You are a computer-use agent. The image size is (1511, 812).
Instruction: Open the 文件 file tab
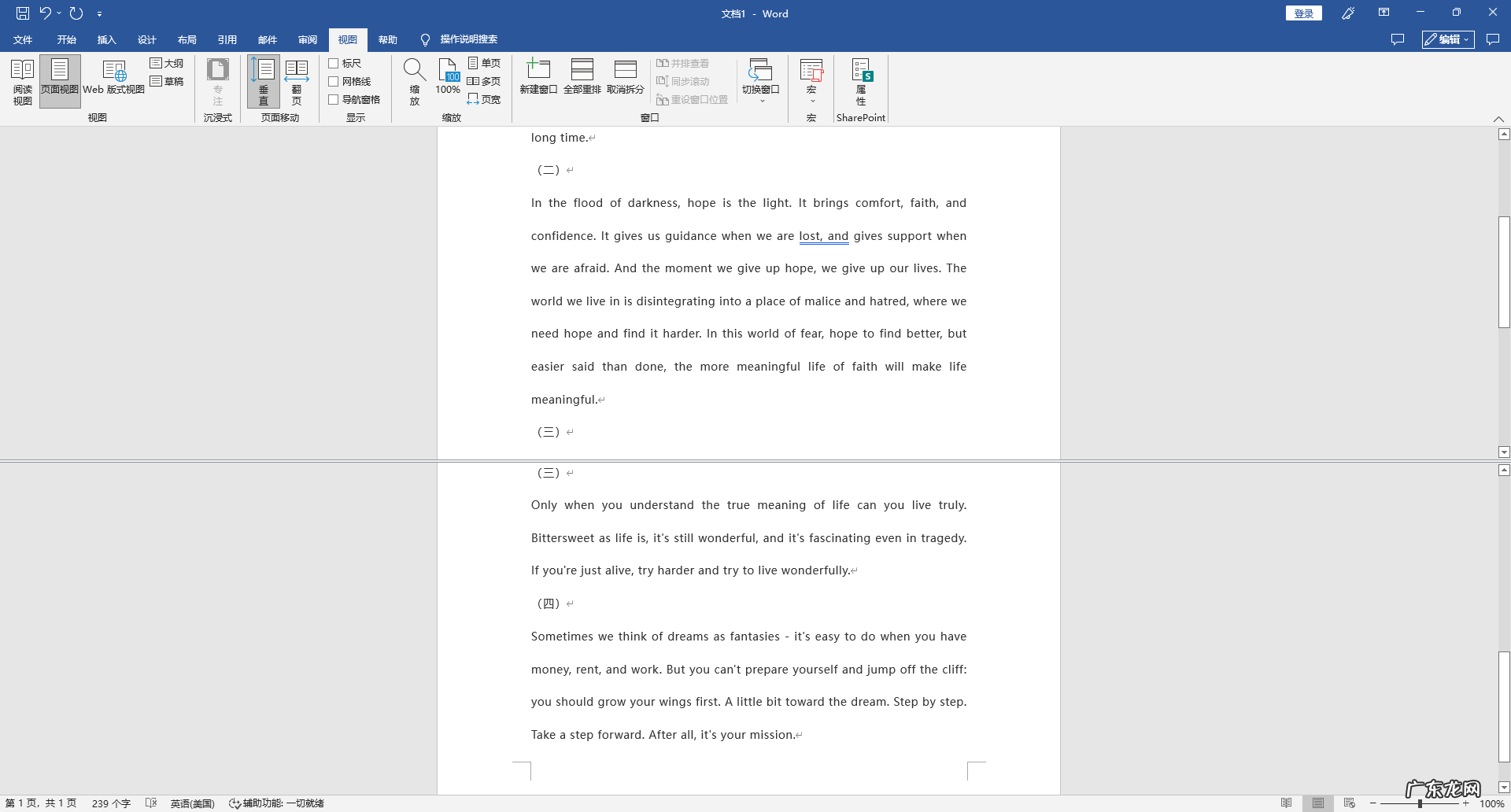(x=23, y=39)
